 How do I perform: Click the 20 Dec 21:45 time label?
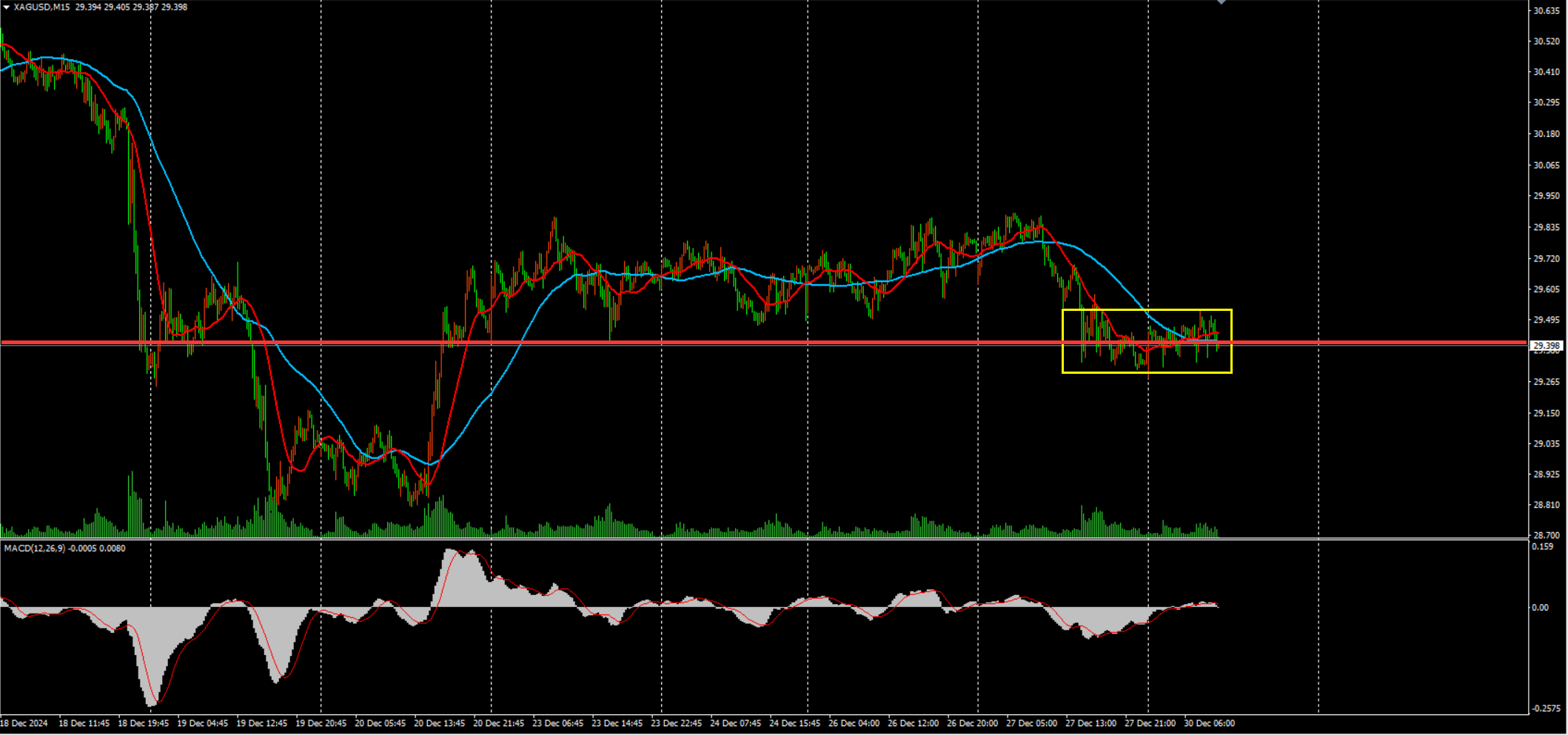point(498,724)
